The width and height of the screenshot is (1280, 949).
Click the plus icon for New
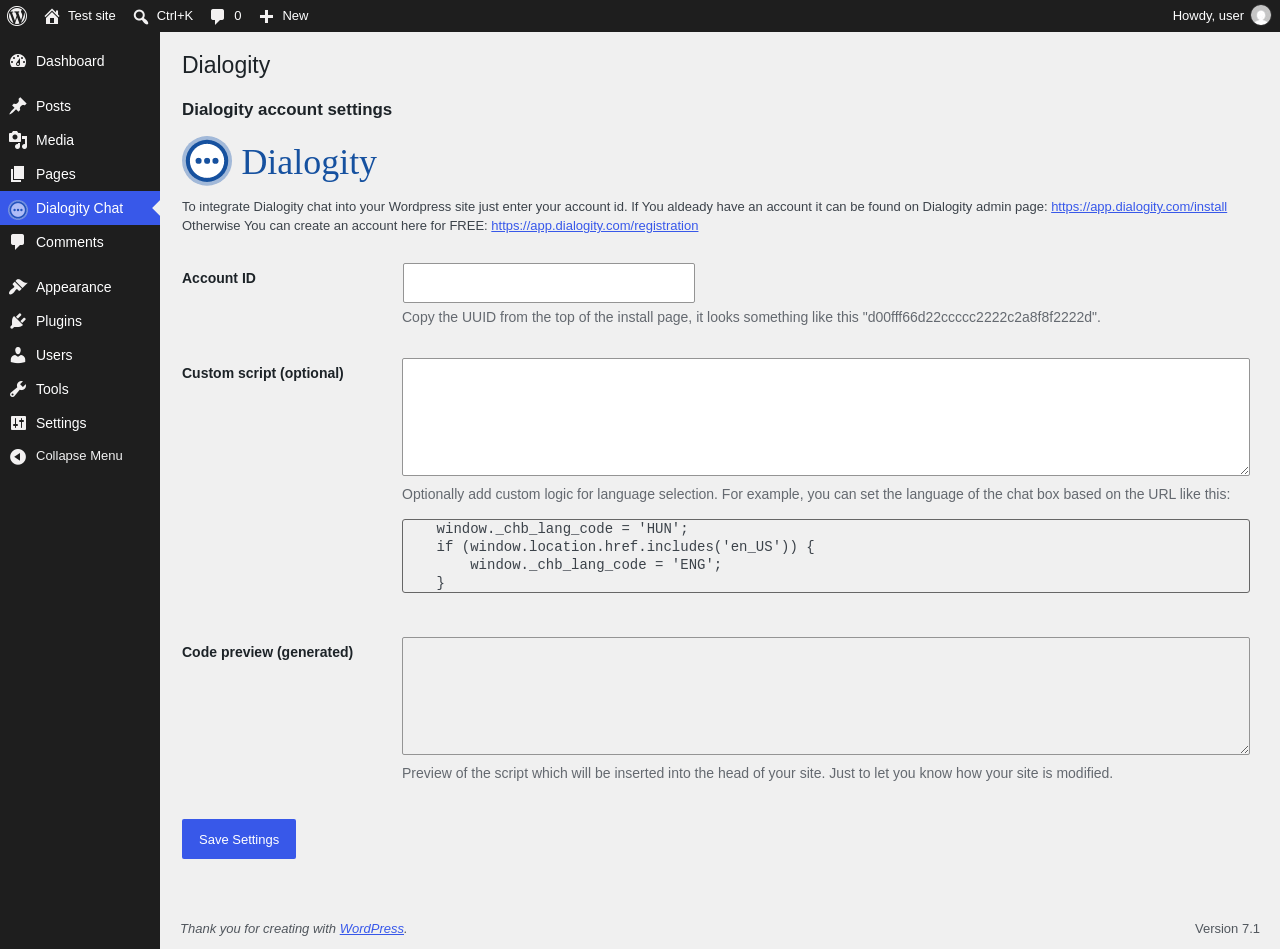266,16
